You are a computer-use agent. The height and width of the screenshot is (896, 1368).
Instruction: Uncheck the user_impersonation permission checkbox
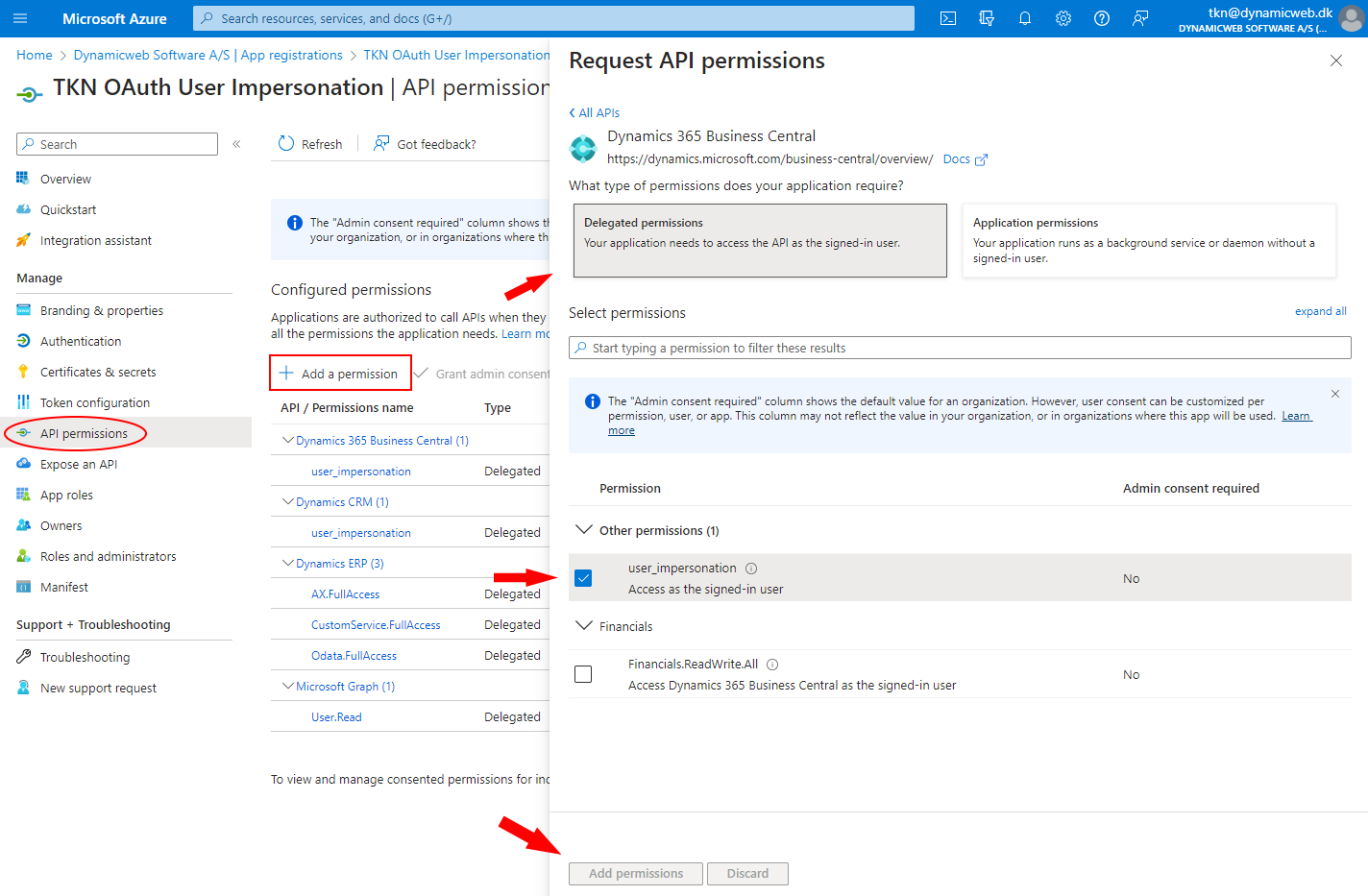point(583,578)
